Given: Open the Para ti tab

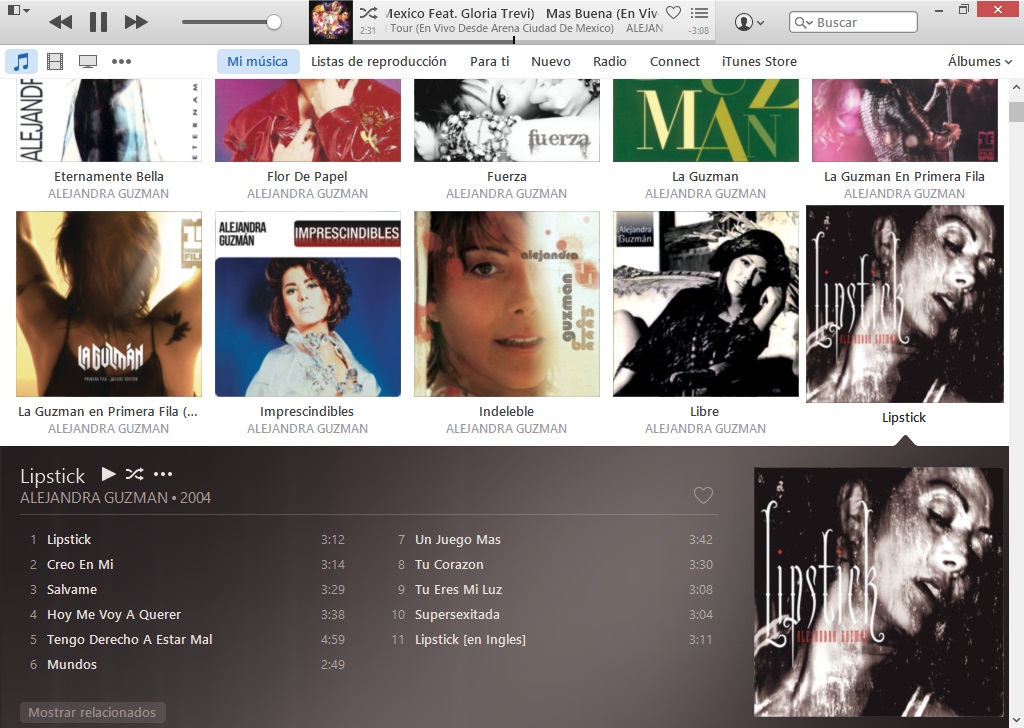Looking at the screenshot, I should point(490,61).
